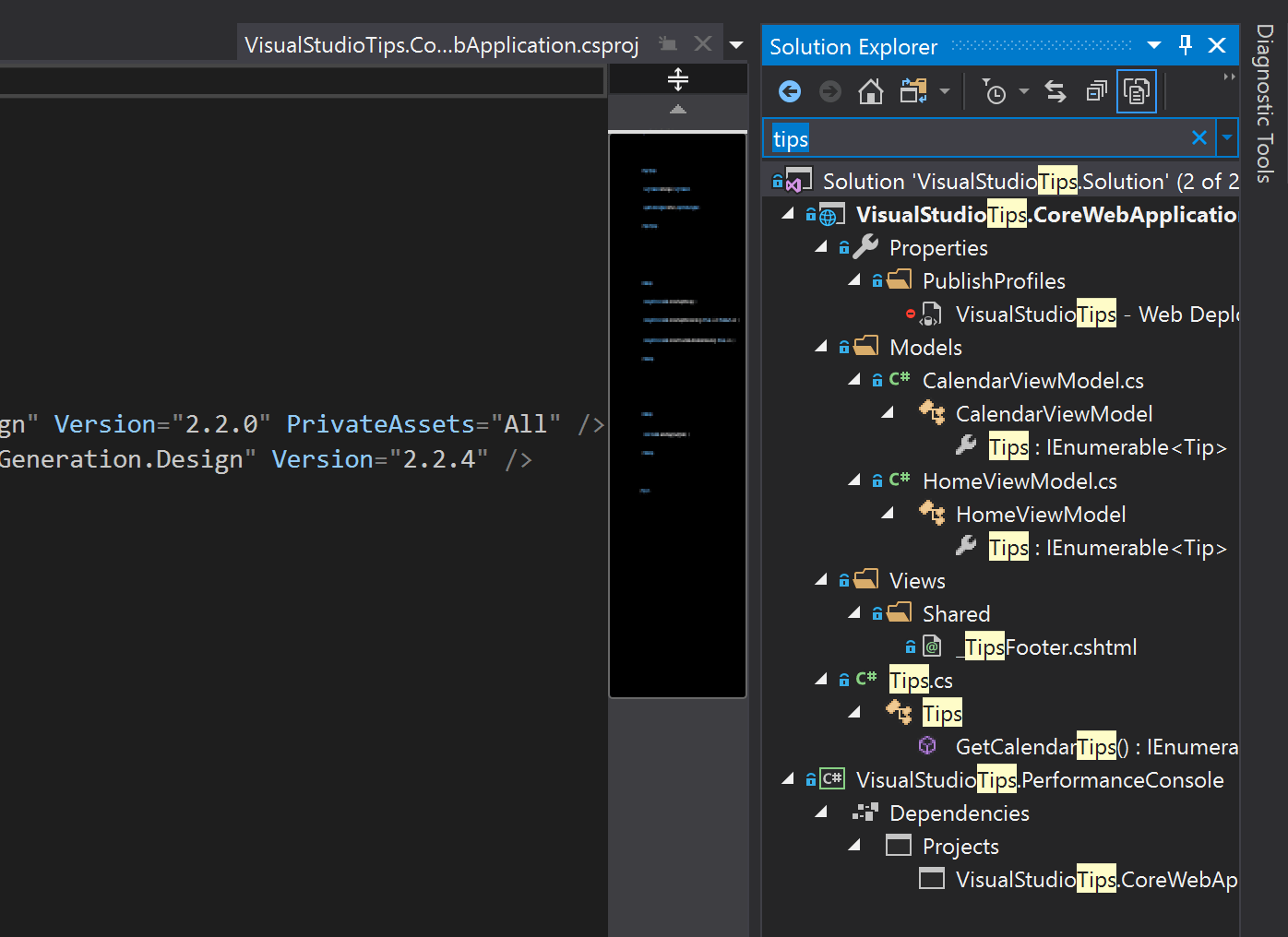Click the CoreWebApplication web project icon
Viewport: 1288px width, 937px height.
click(832, 215)
